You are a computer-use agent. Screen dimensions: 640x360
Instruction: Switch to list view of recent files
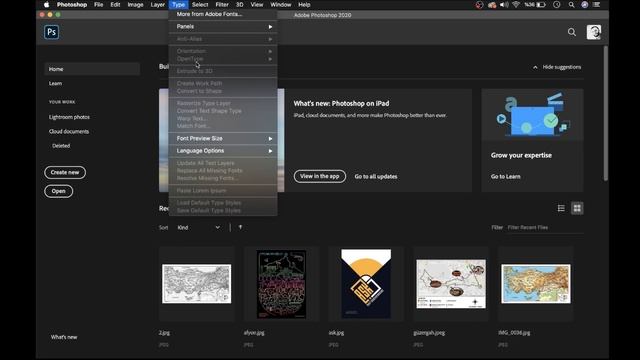pos(561,208)
